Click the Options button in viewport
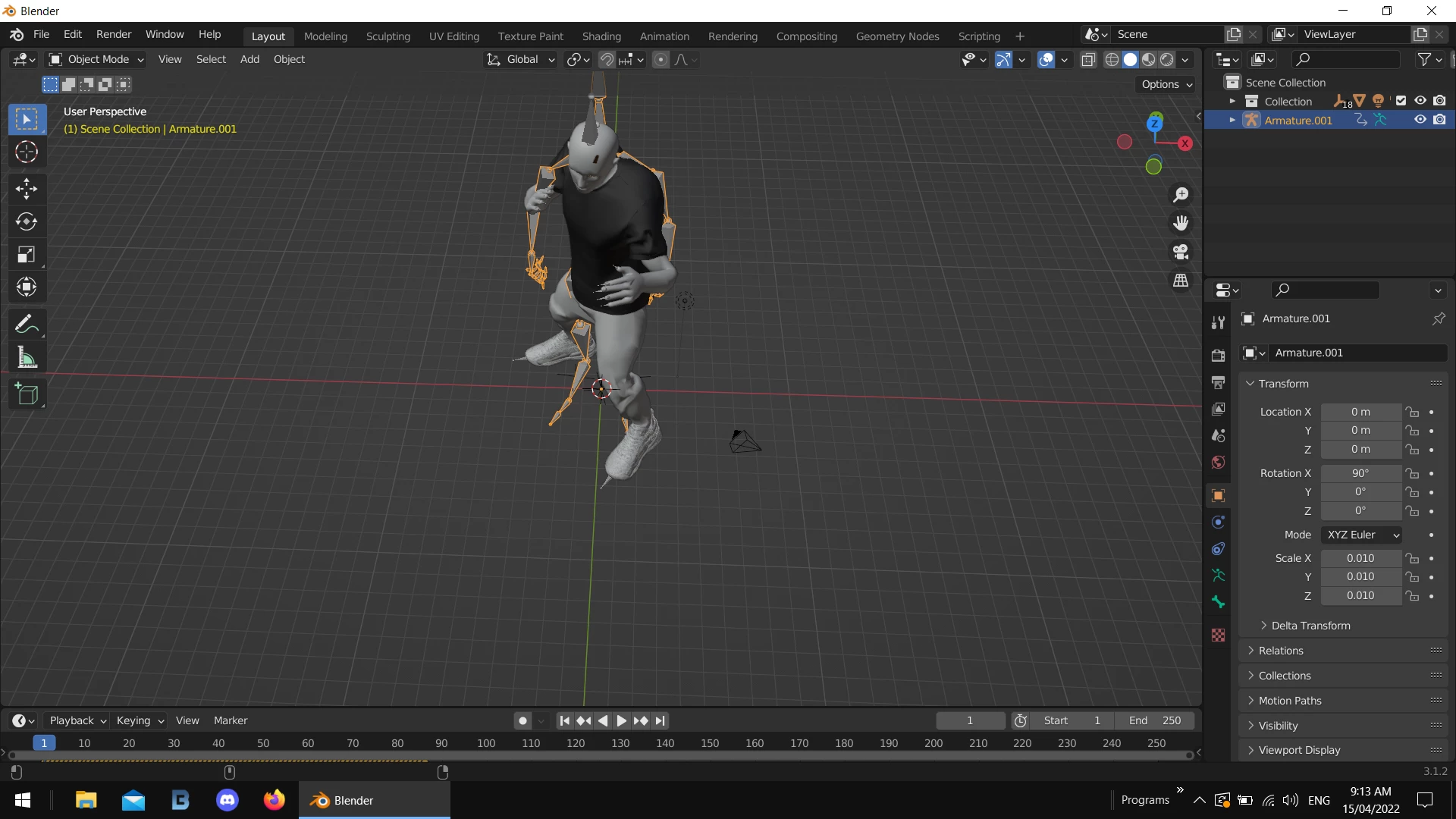 1166,84
